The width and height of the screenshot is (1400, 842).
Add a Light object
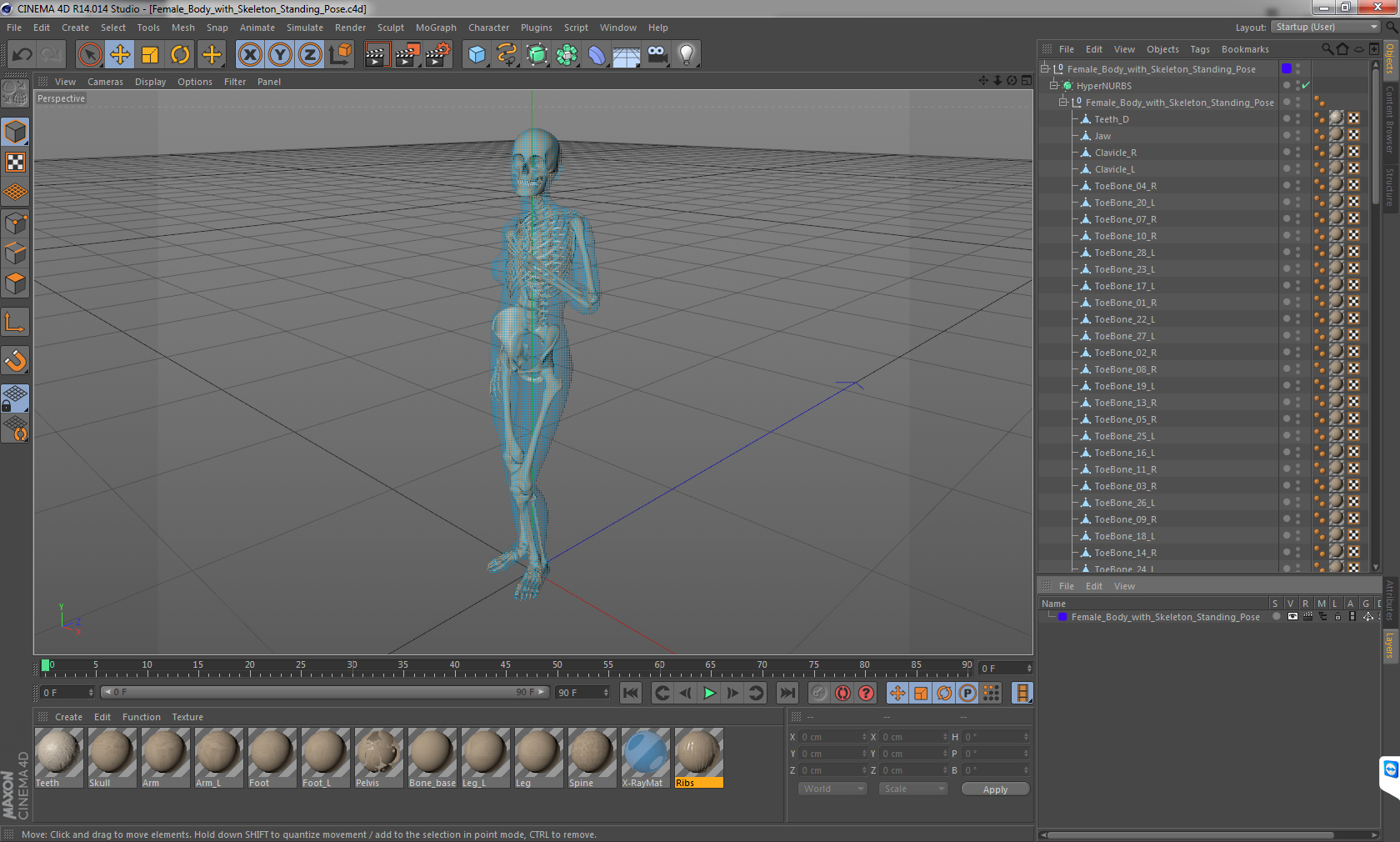[687, 55]
